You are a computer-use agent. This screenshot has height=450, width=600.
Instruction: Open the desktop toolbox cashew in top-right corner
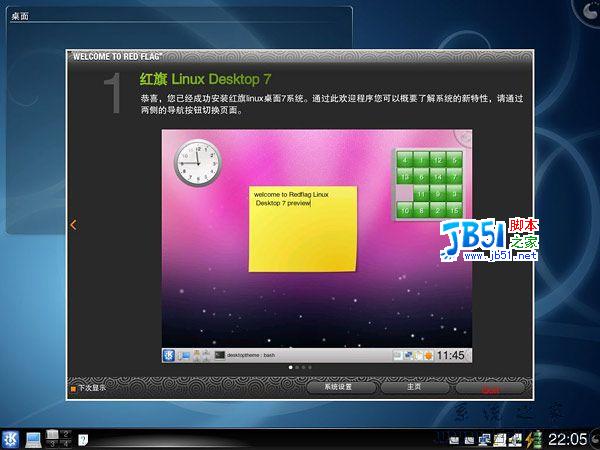pos(589,11)
